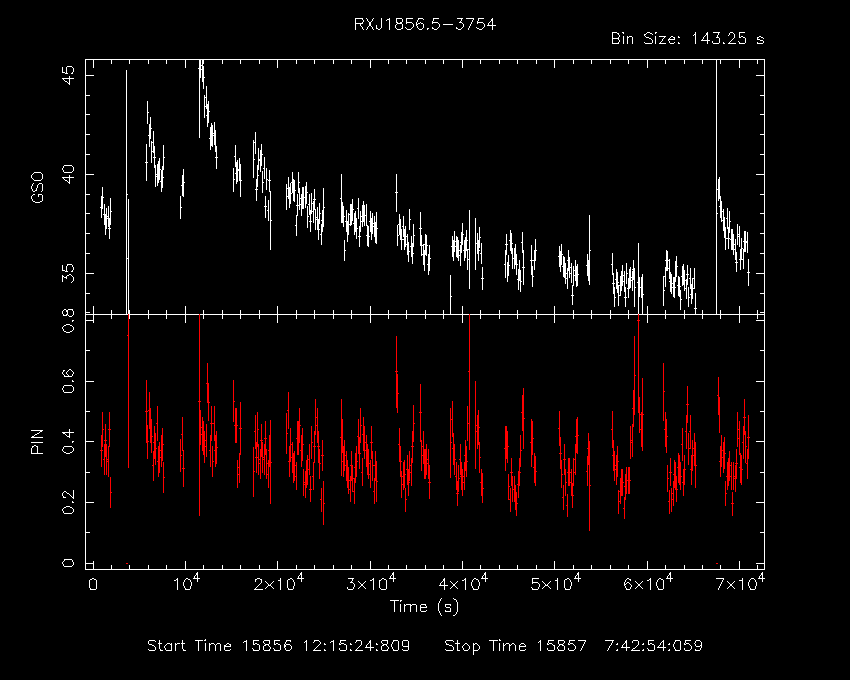Click the 4×10^4 time axis label
This screenshot has width=850, height=680.
pos(463,583)
